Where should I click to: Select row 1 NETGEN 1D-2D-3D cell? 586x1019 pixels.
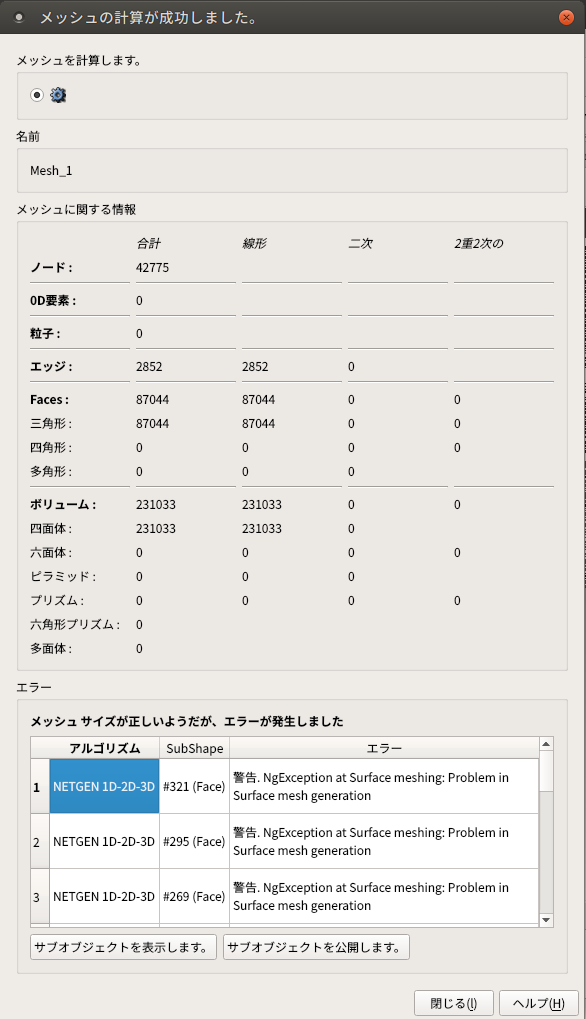click(105, 786)
